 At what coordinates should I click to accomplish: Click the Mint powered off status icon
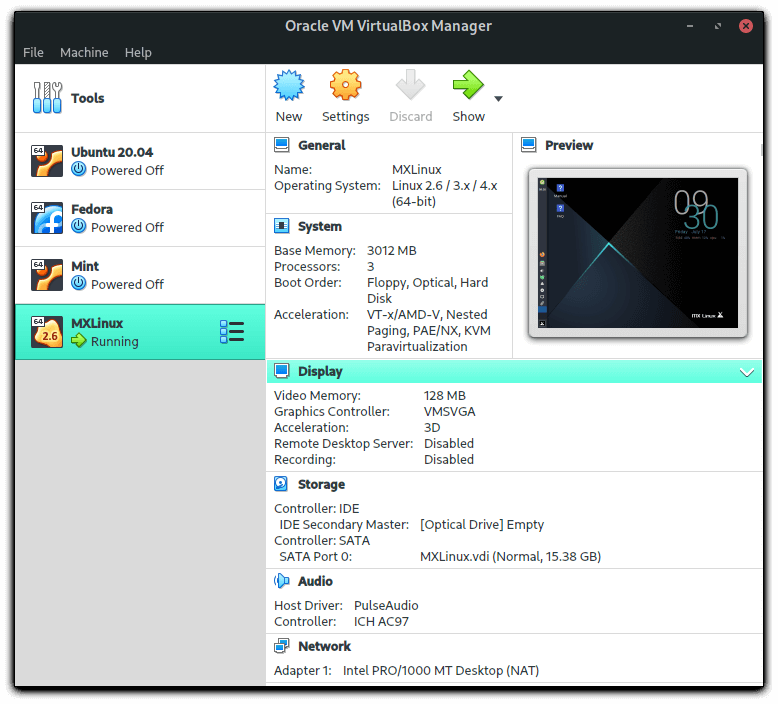[x=78, y=284]
